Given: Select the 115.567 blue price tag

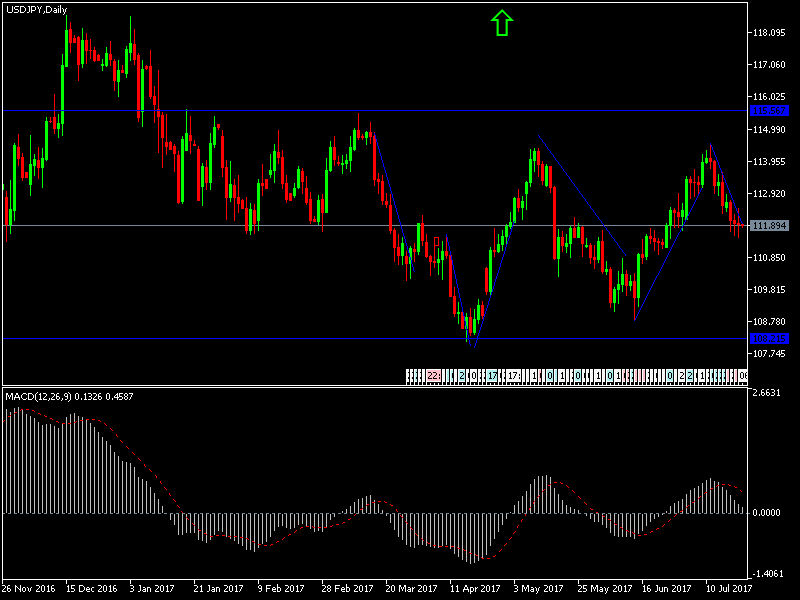Looking at the screenshot, I should click(x=768, y=110).
